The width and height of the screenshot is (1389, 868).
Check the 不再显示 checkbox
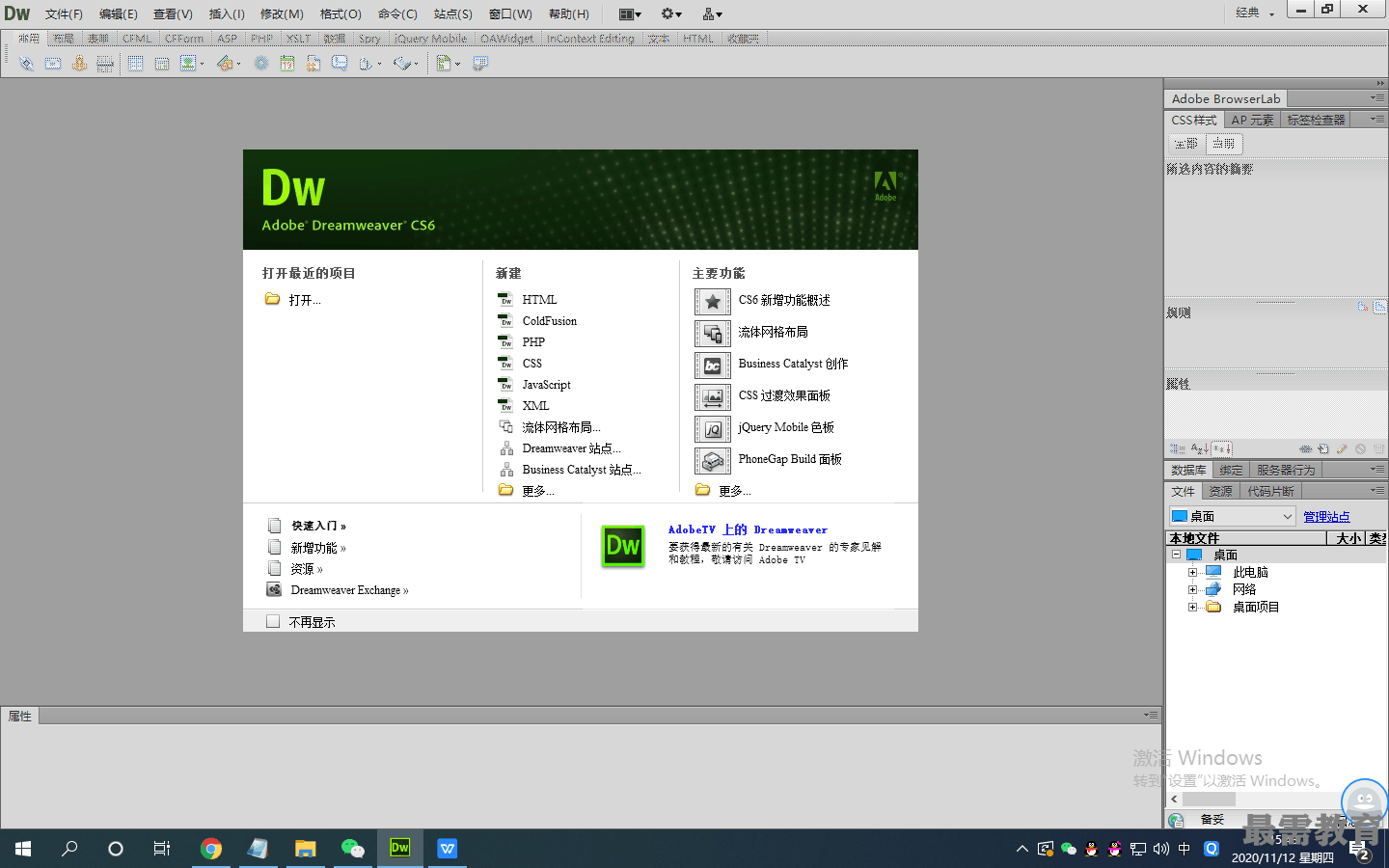click(273, 621)
